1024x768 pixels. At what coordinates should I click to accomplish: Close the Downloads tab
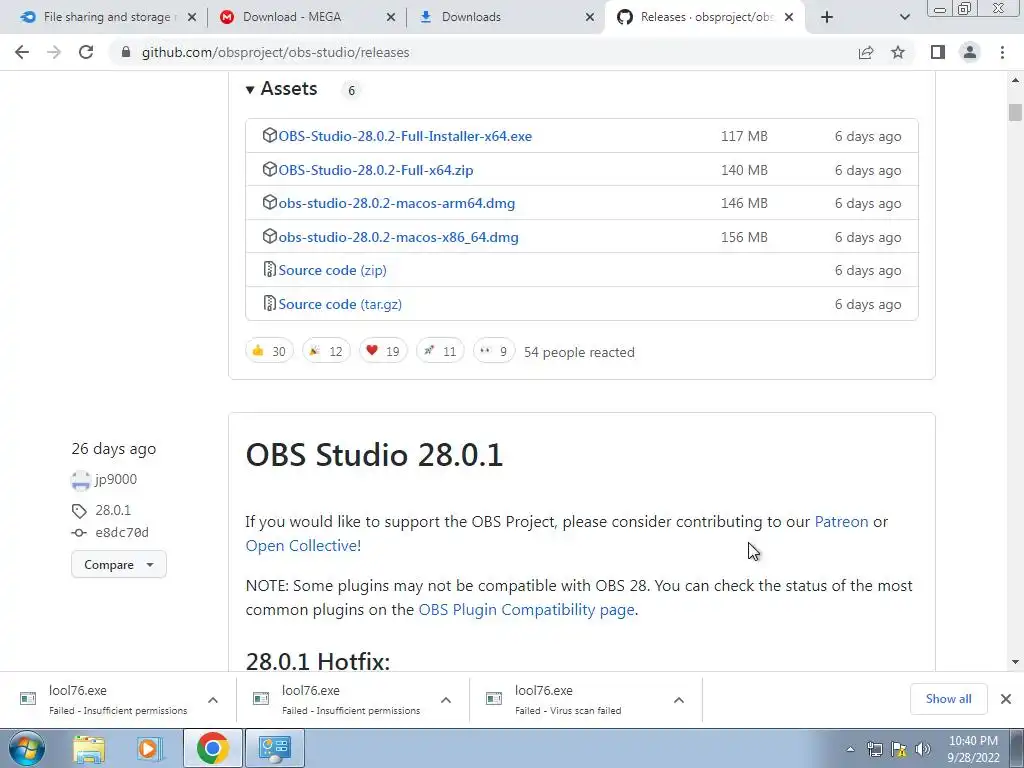point(590,18)
